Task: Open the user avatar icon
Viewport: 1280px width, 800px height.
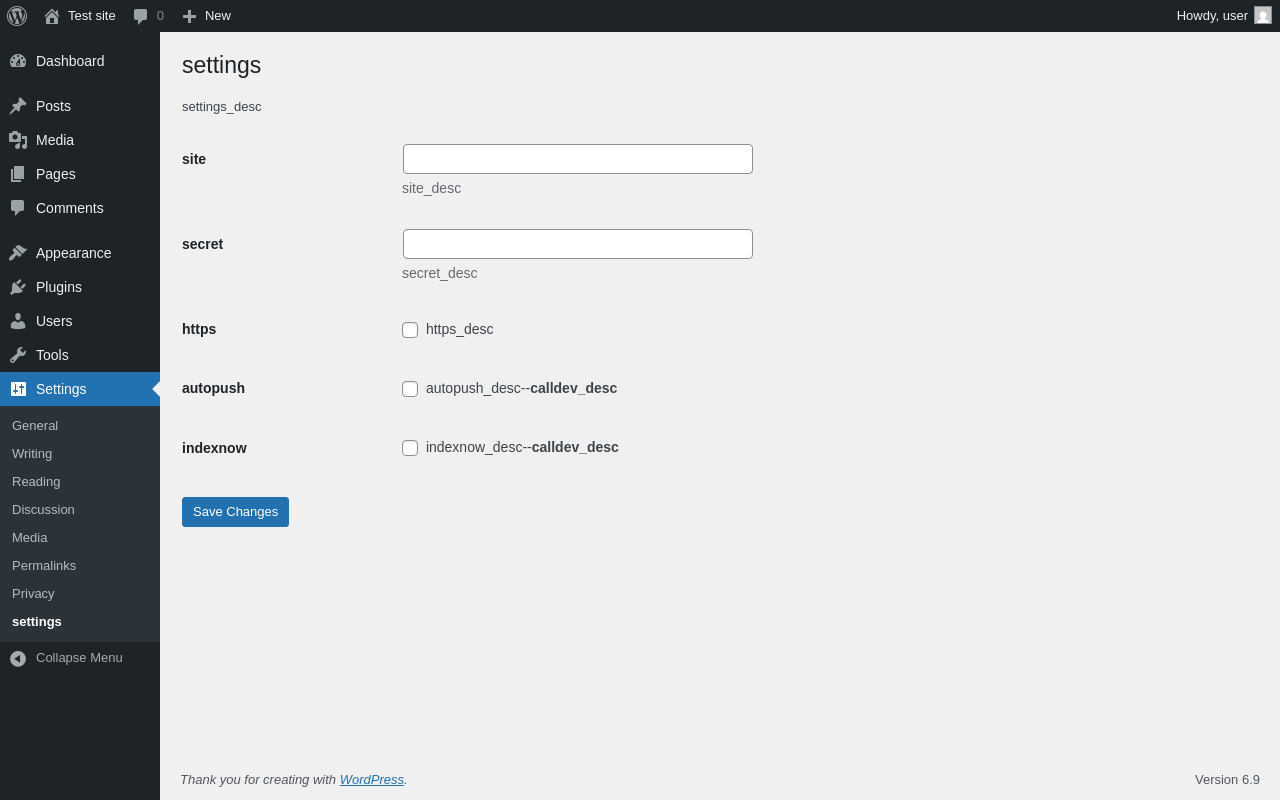Action: (x=1263, y=16)
